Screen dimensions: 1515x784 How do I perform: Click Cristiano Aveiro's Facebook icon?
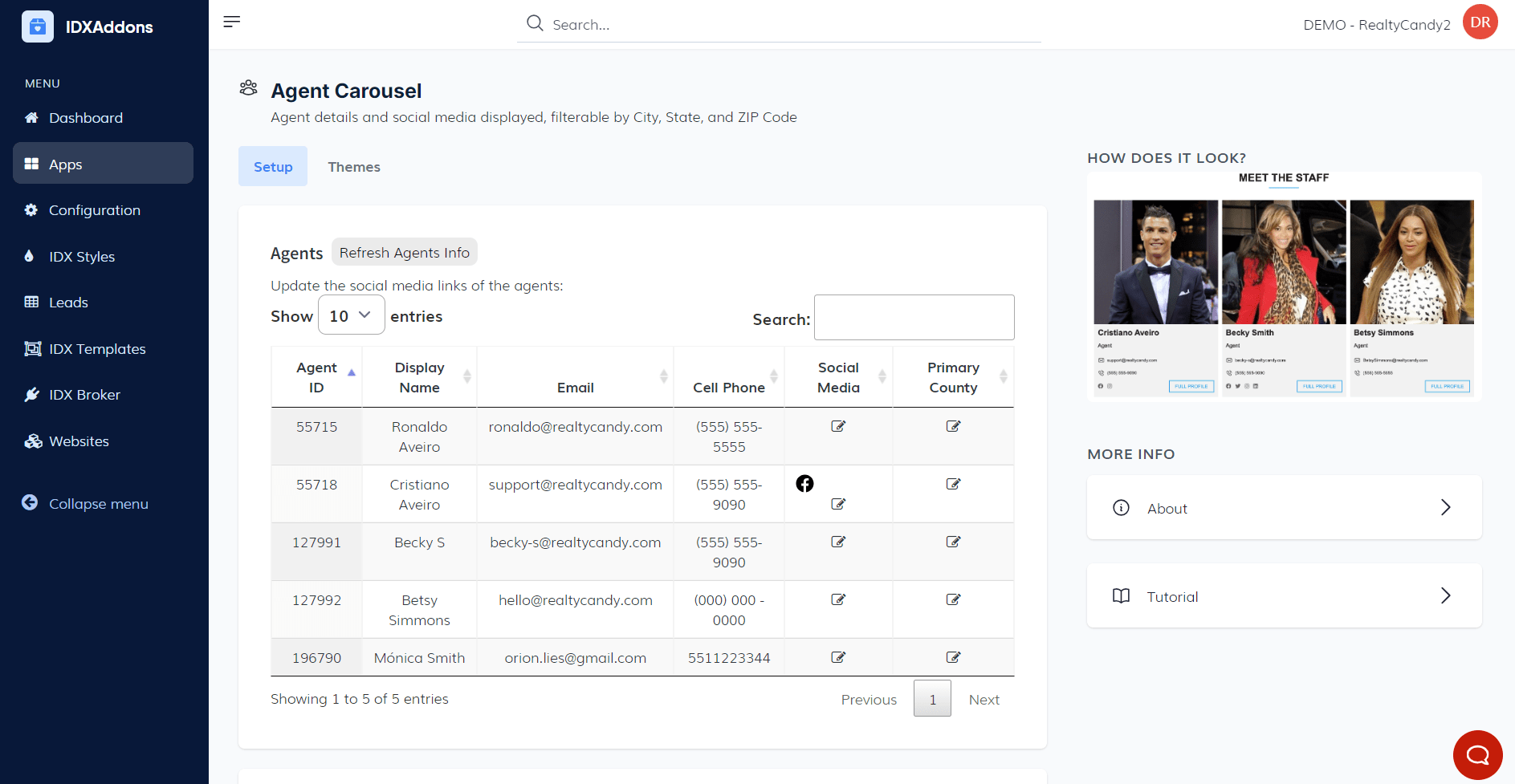(x=804, y=483)
